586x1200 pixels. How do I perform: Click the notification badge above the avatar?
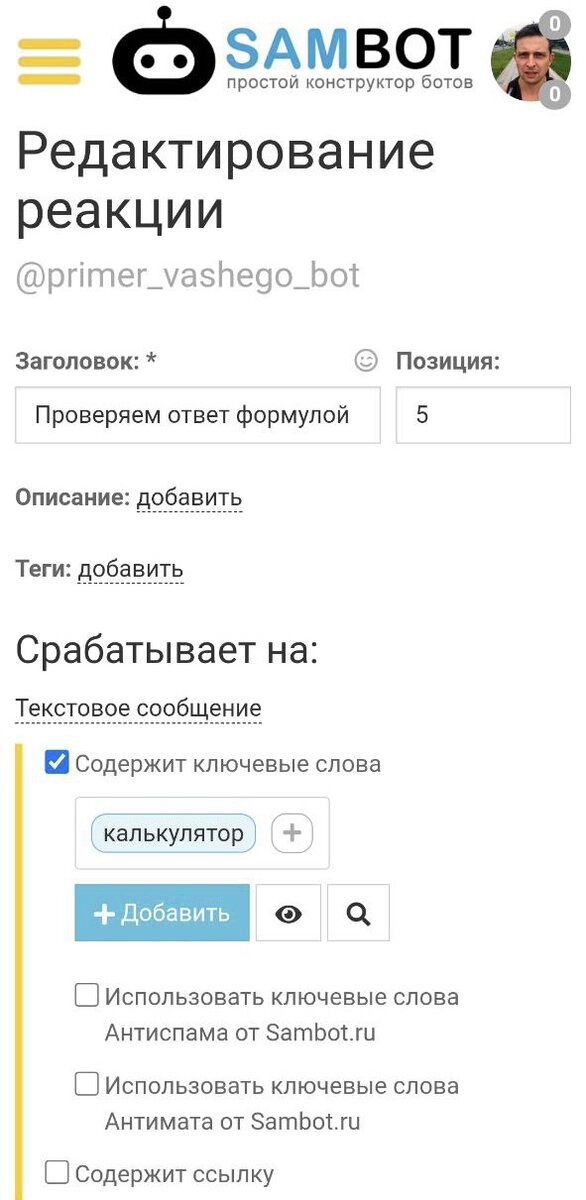pyautogui.click(x=555, y=22)
